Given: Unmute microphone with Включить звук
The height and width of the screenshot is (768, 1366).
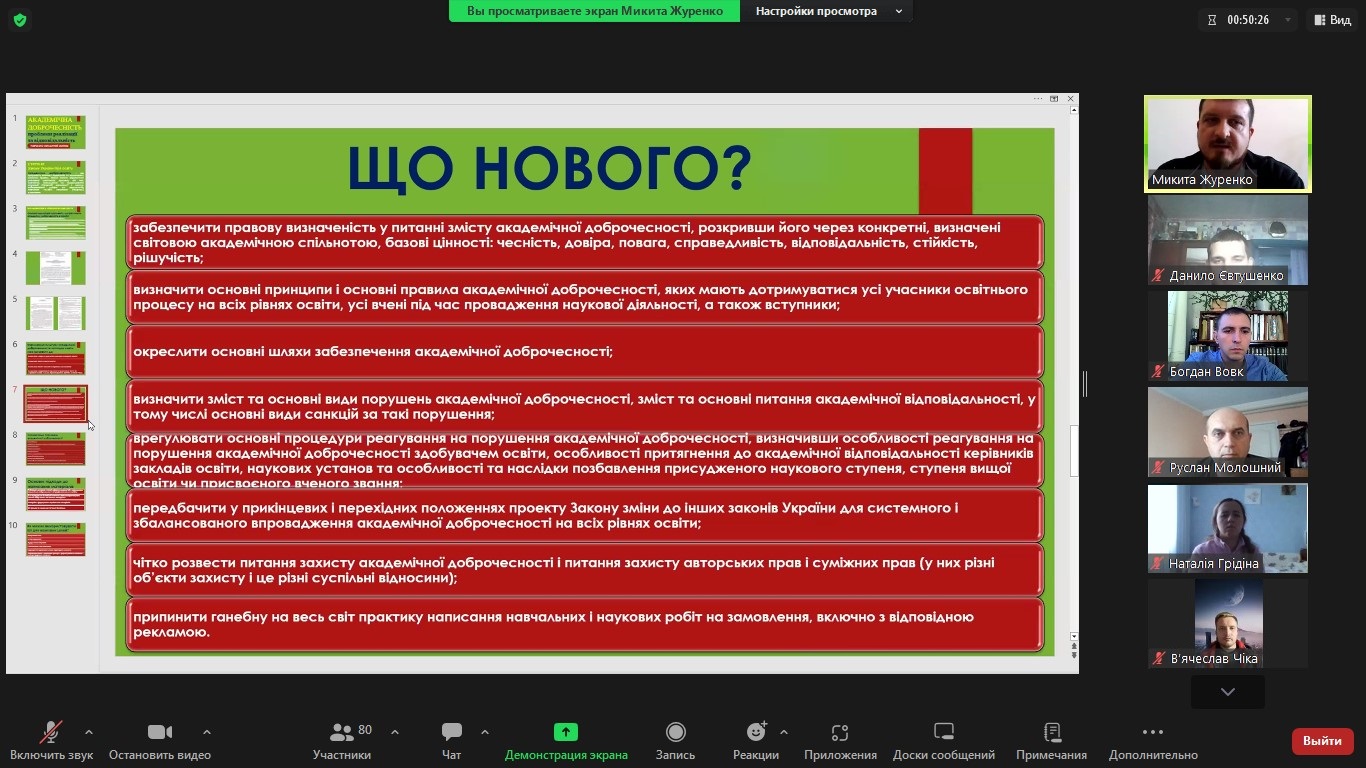Looking at the screenshot, I should (51, 740).
